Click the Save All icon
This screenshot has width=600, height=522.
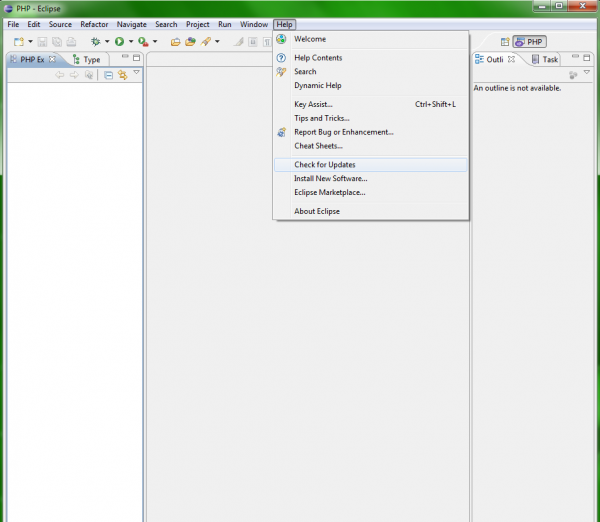point(57,41)
